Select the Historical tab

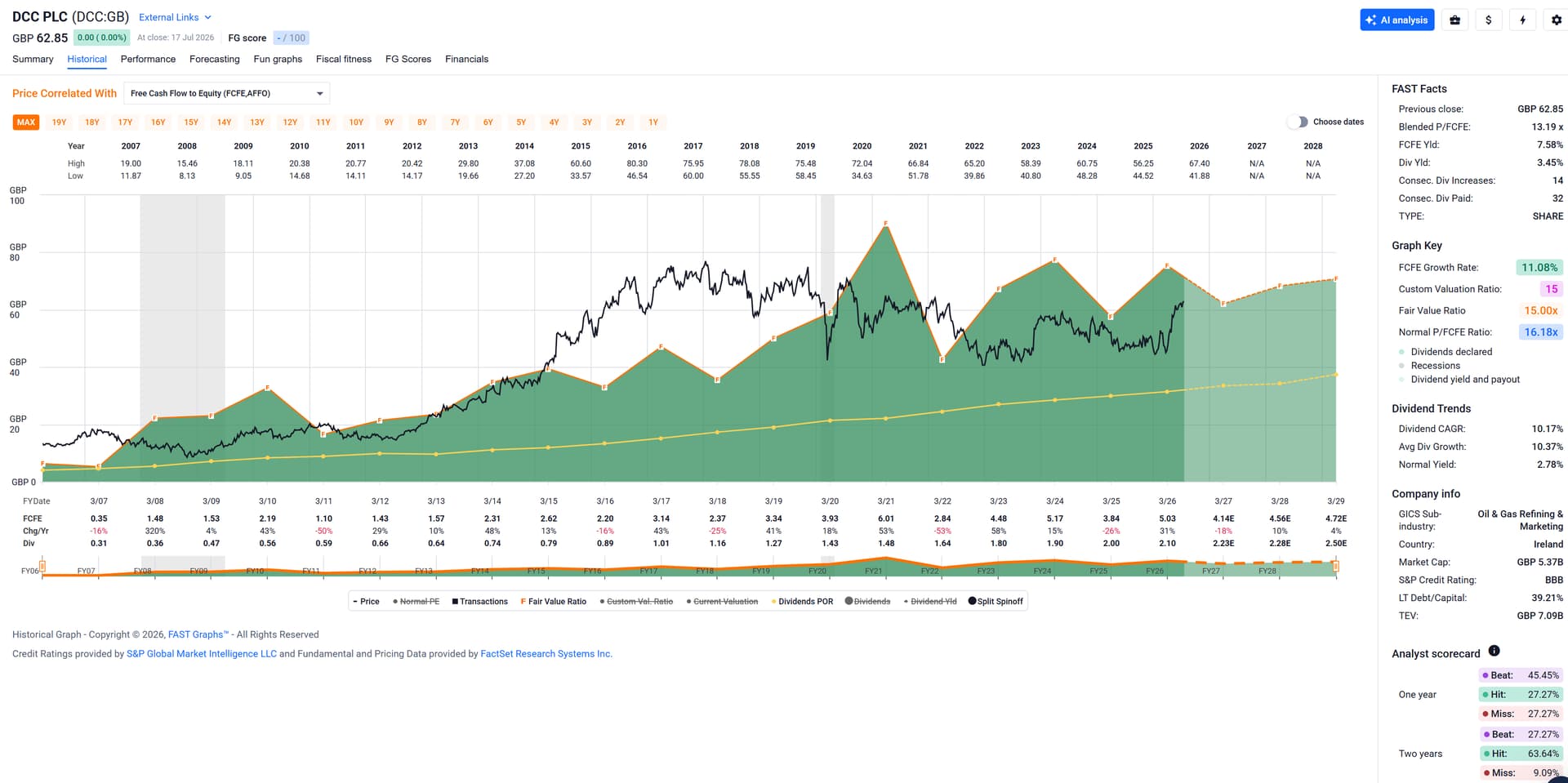(87, 59)
